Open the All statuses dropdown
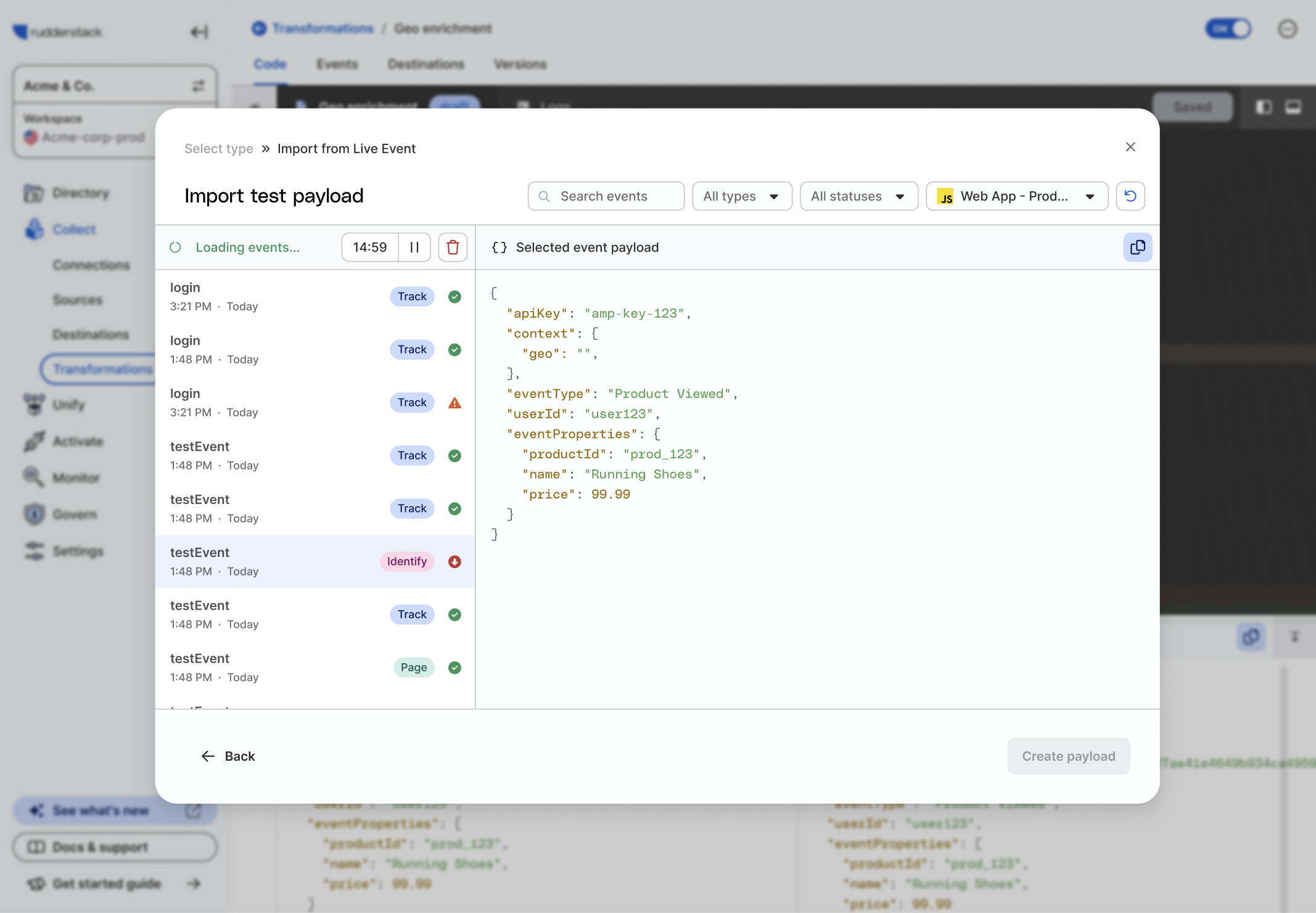The image size is (1316, 913). (x=858, y=196)
